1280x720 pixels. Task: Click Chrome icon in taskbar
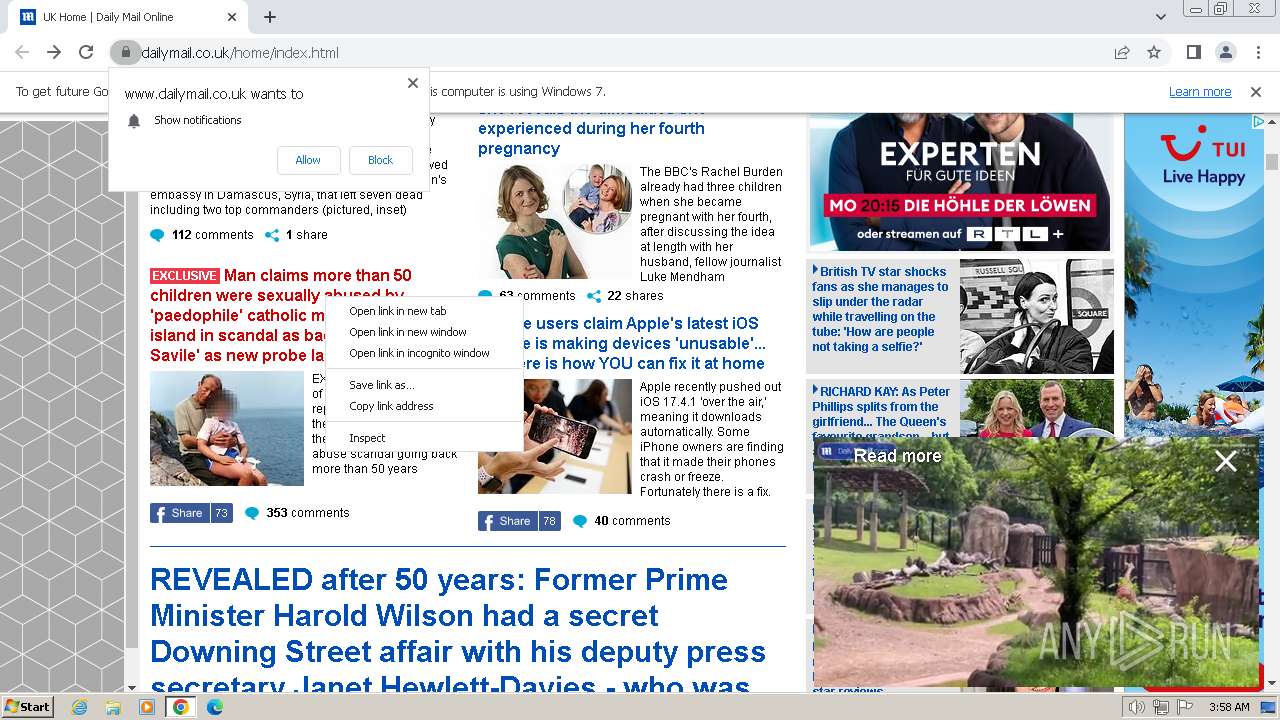[x=180, y=707]
